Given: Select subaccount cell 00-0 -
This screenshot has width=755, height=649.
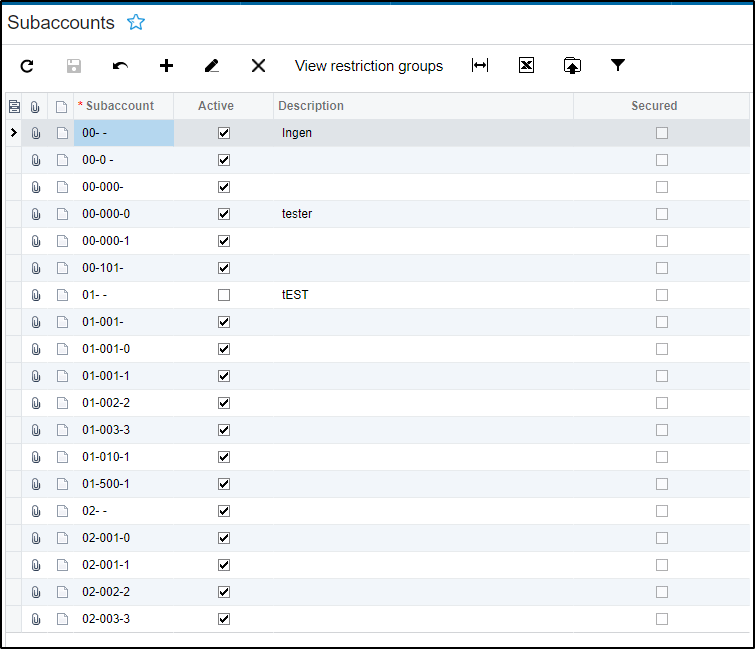Looking at the screenshot, I should 124,160.
